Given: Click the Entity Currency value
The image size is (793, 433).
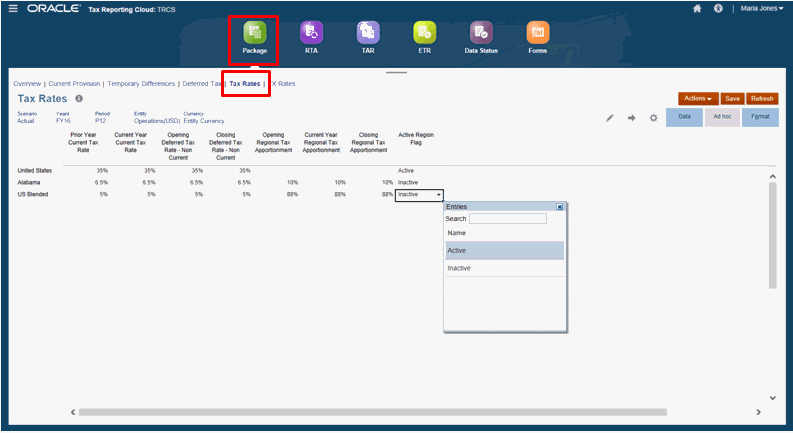Looking at the screenshot, I should pyautogui.click(x=204, y=121).
